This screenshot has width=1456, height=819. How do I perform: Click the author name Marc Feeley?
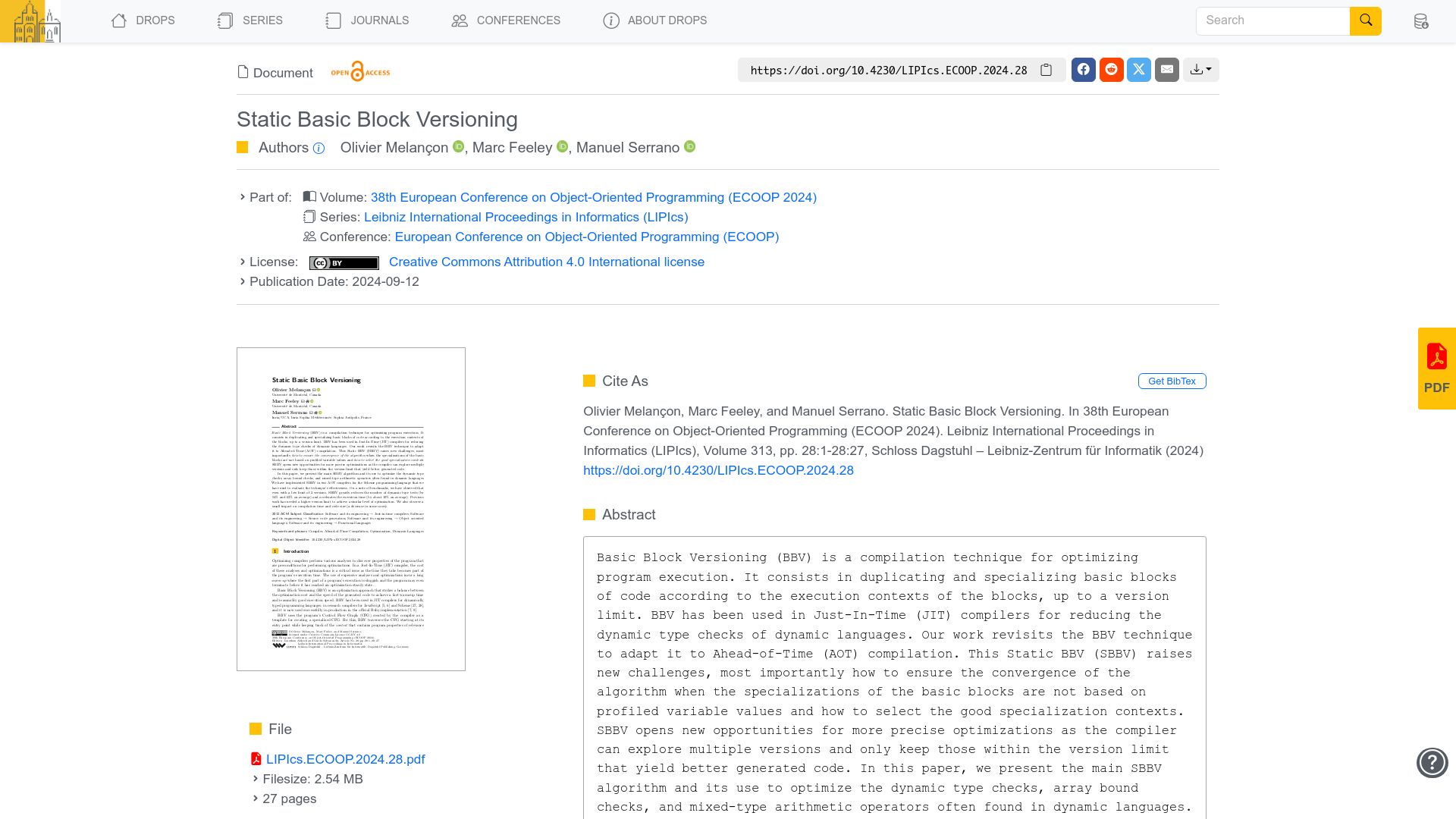(513, 148)
